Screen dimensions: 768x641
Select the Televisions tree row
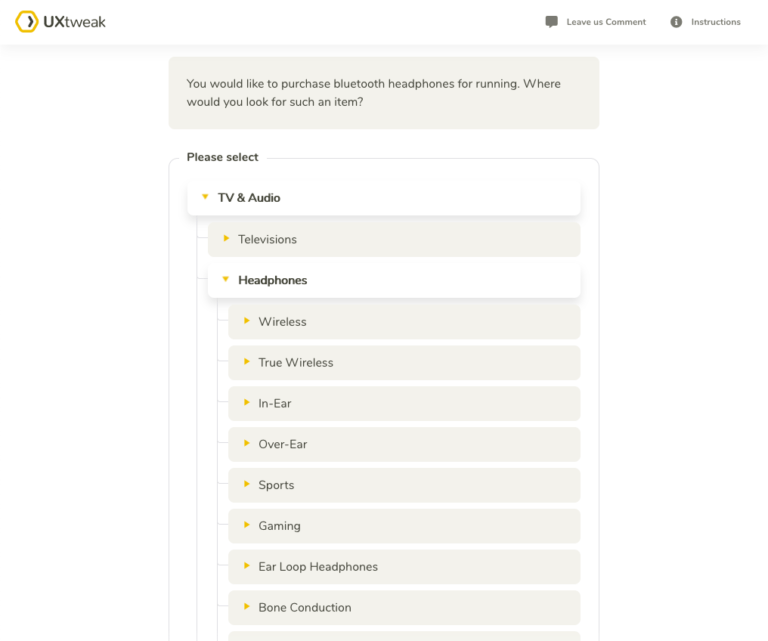(393, 240)
